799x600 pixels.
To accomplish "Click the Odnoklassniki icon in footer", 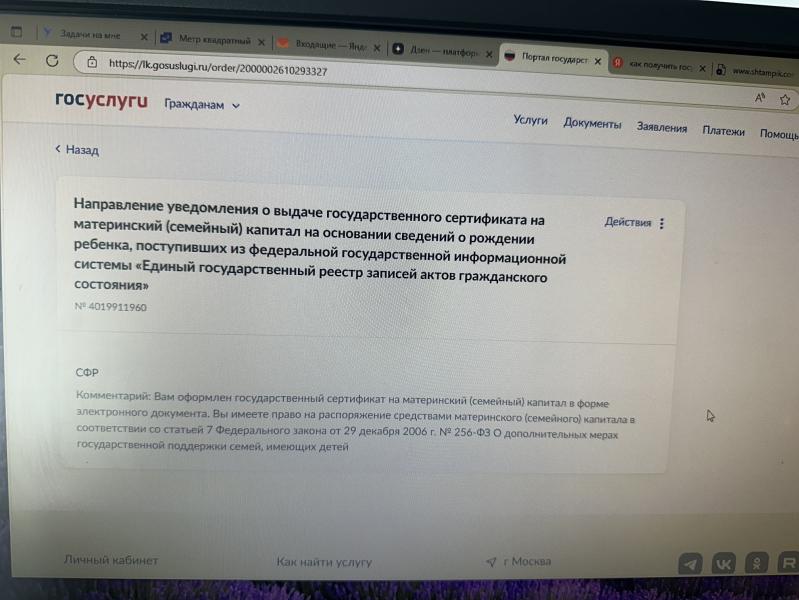I will coord(757,565).
